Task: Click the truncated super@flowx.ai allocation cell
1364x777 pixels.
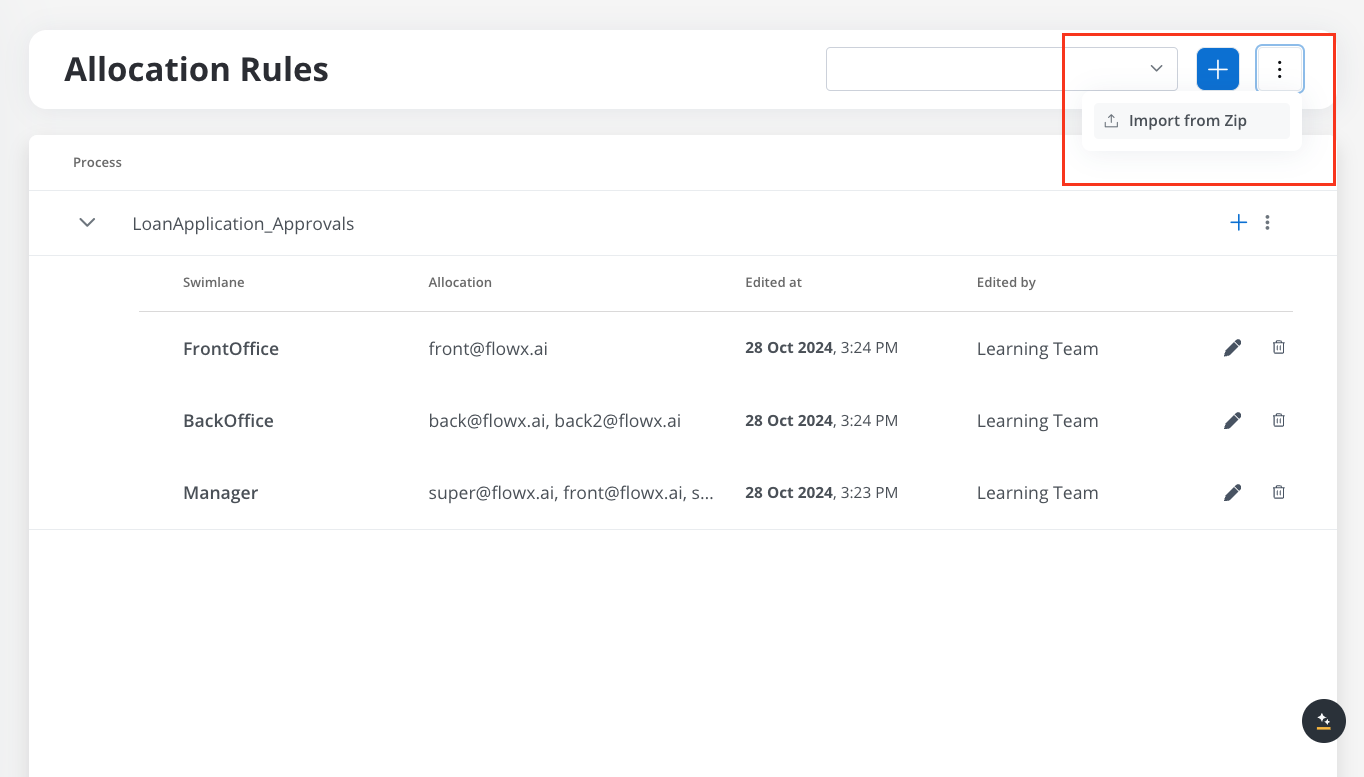Action: pyautogui.click(x=571, y=493)
